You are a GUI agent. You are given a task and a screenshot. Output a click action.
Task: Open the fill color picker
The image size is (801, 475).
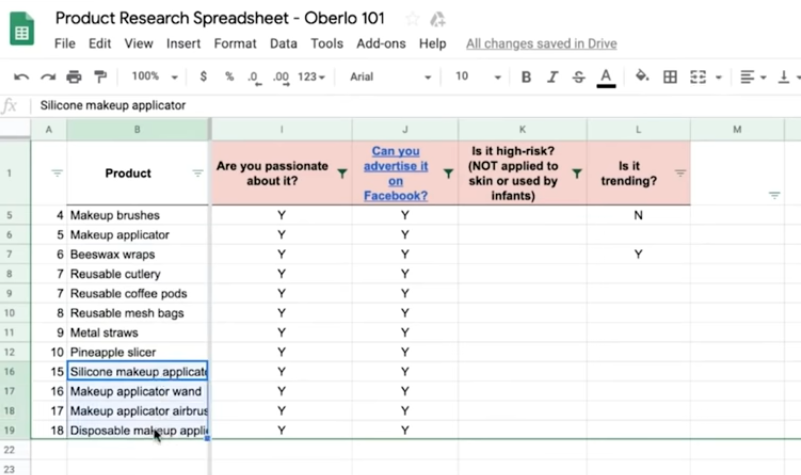642,77
